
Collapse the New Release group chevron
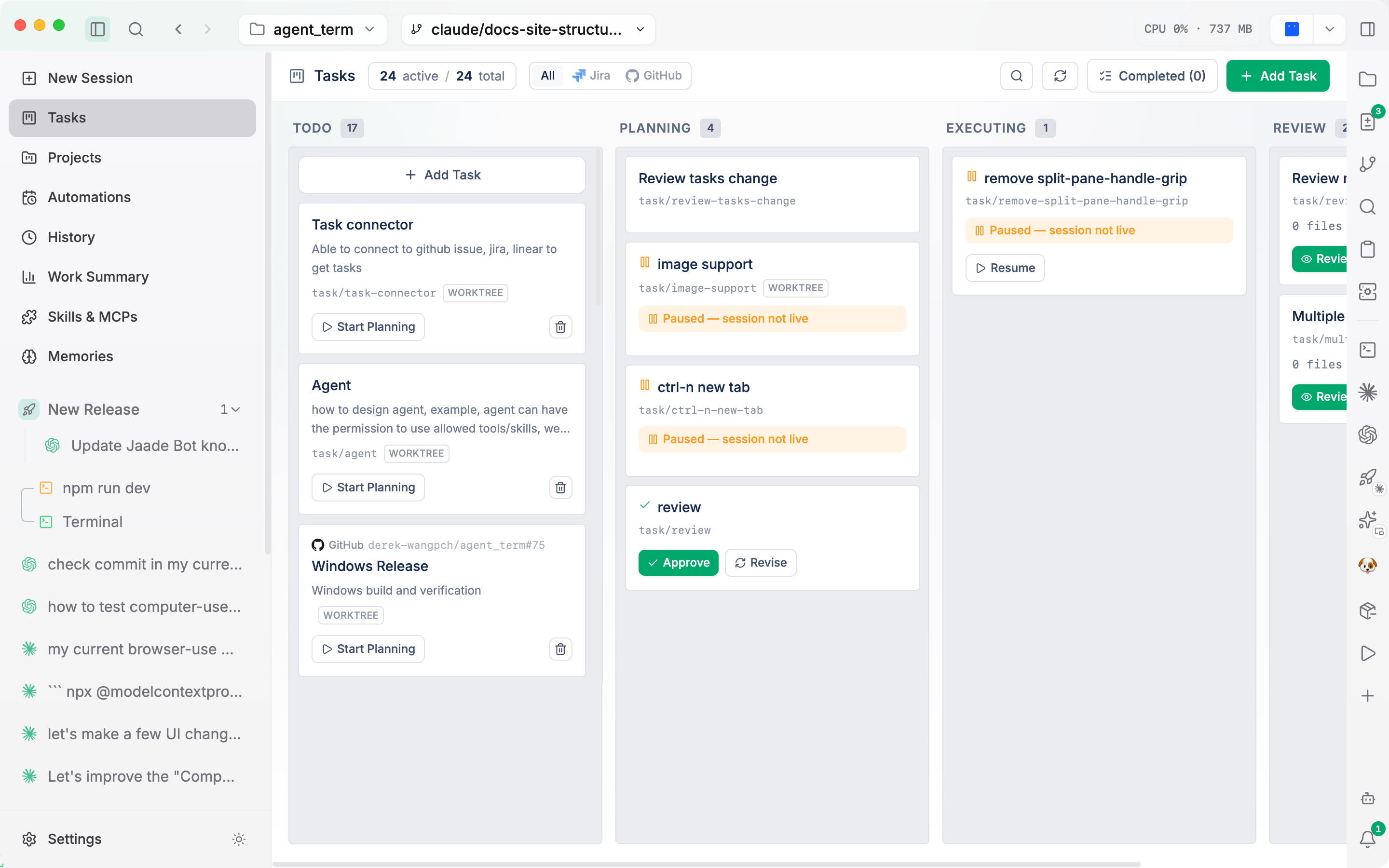click(235, 409)
